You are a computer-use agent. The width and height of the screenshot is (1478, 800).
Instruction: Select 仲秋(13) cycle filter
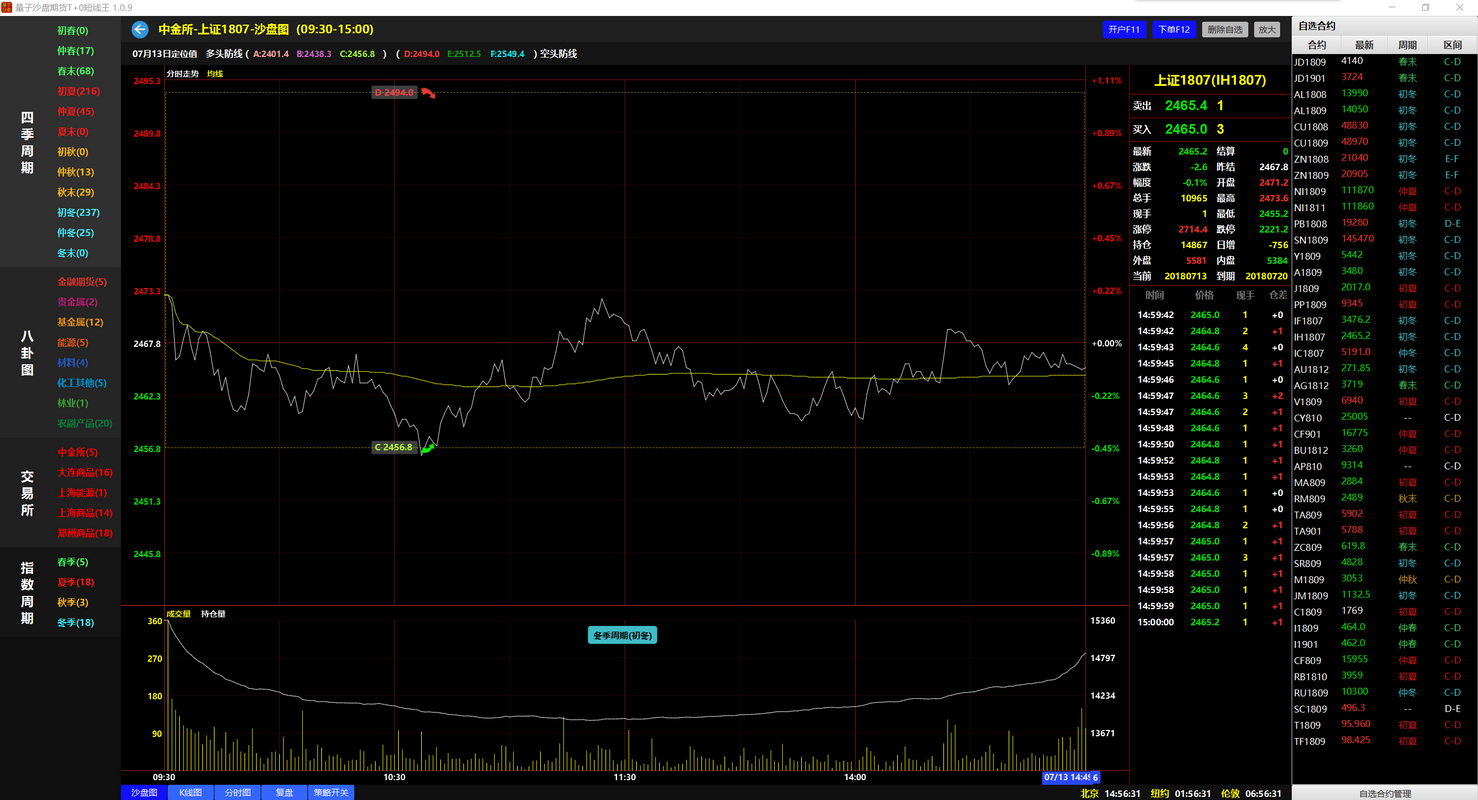(x=75, y=172)
